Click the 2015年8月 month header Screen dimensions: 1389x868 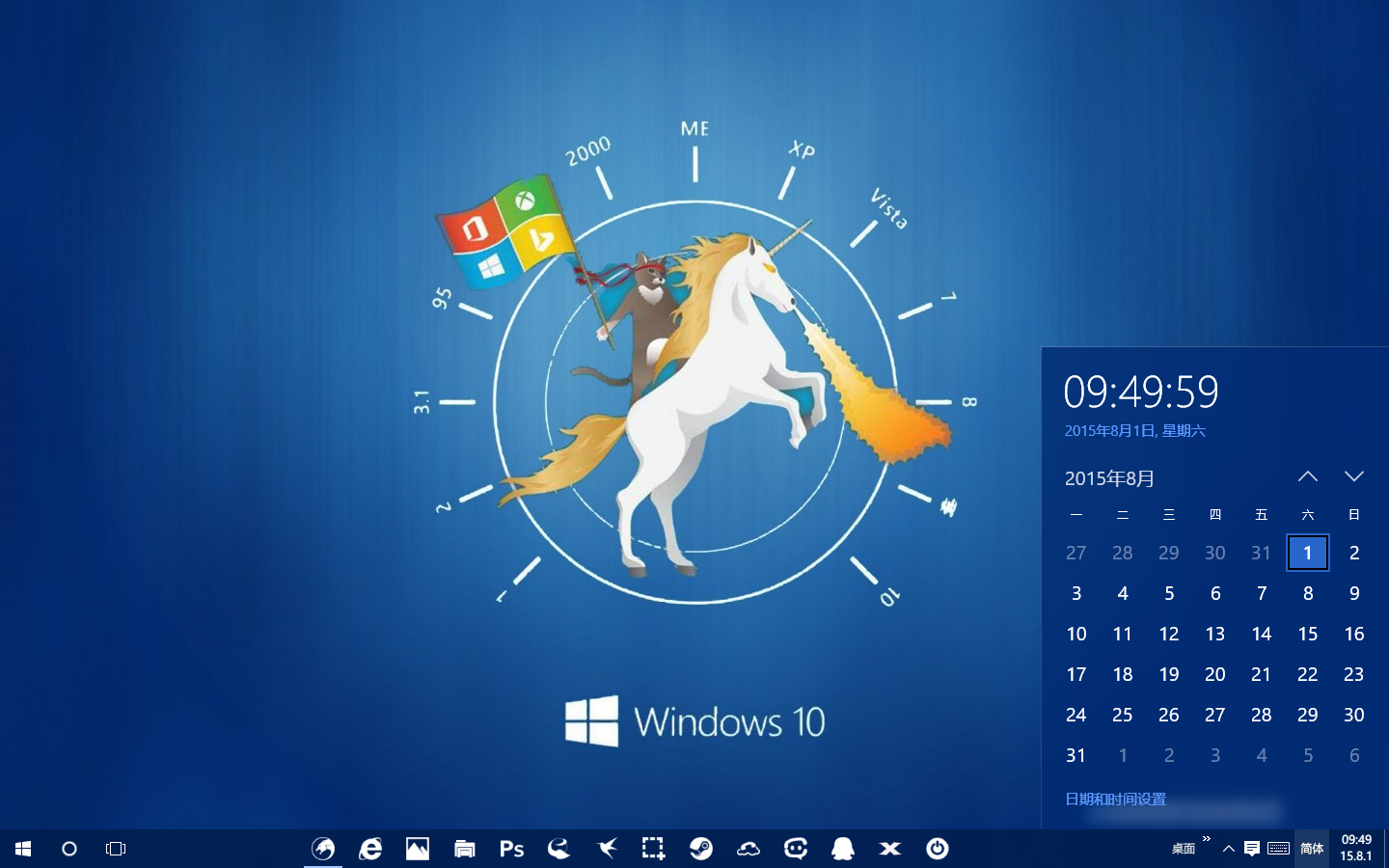(x=1109, y=478)
